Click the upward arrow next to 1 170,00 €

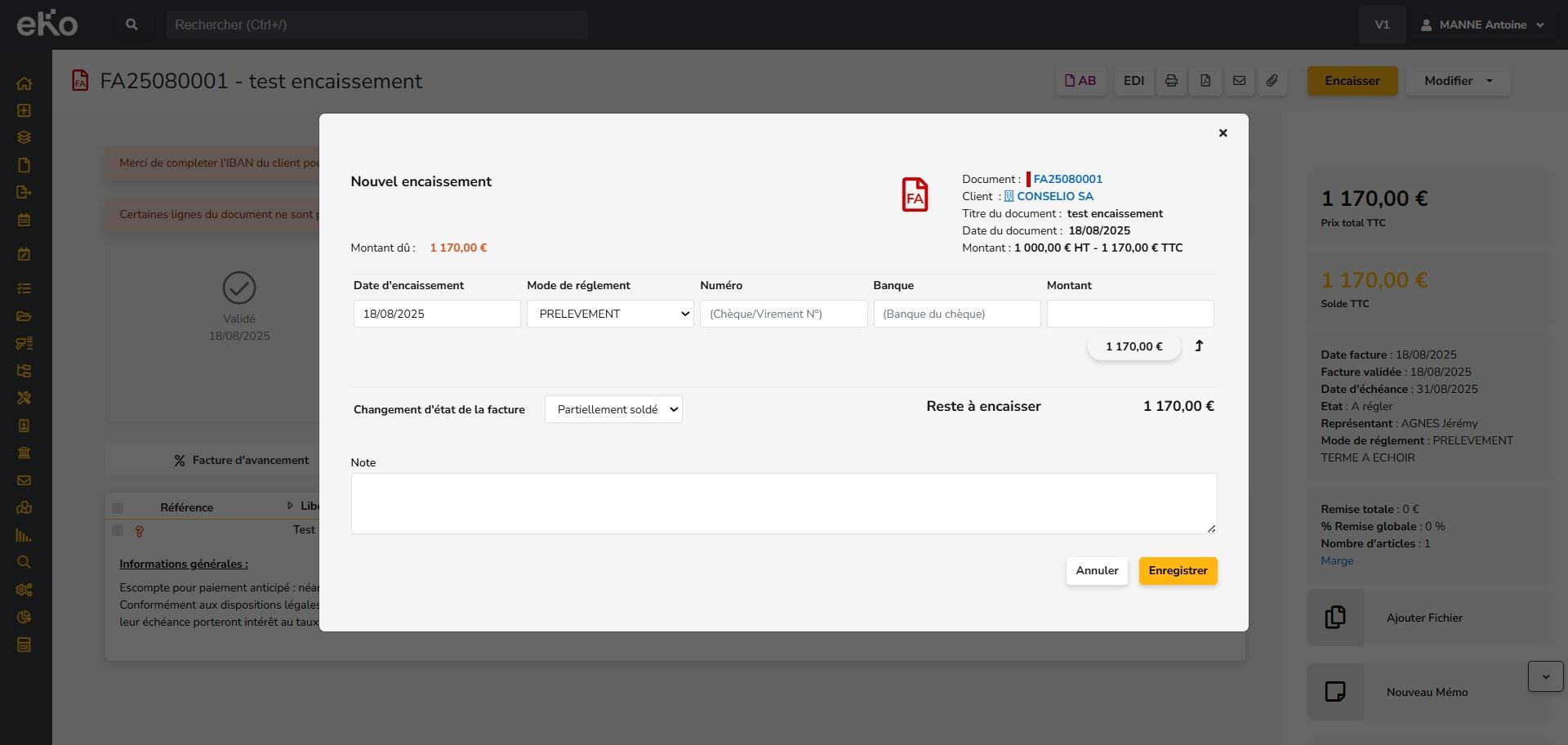pyautogui.click(x=1199, y=346)
